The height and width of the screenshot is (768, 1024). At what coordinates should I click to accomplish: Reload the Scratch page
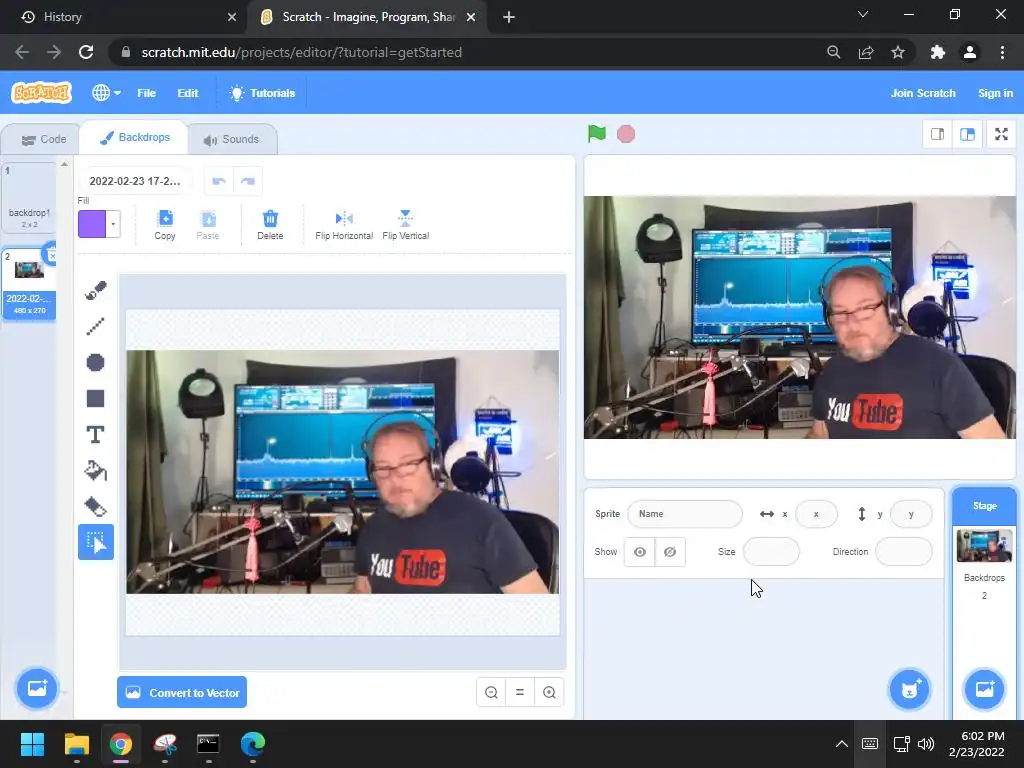[x=86, y=52]
